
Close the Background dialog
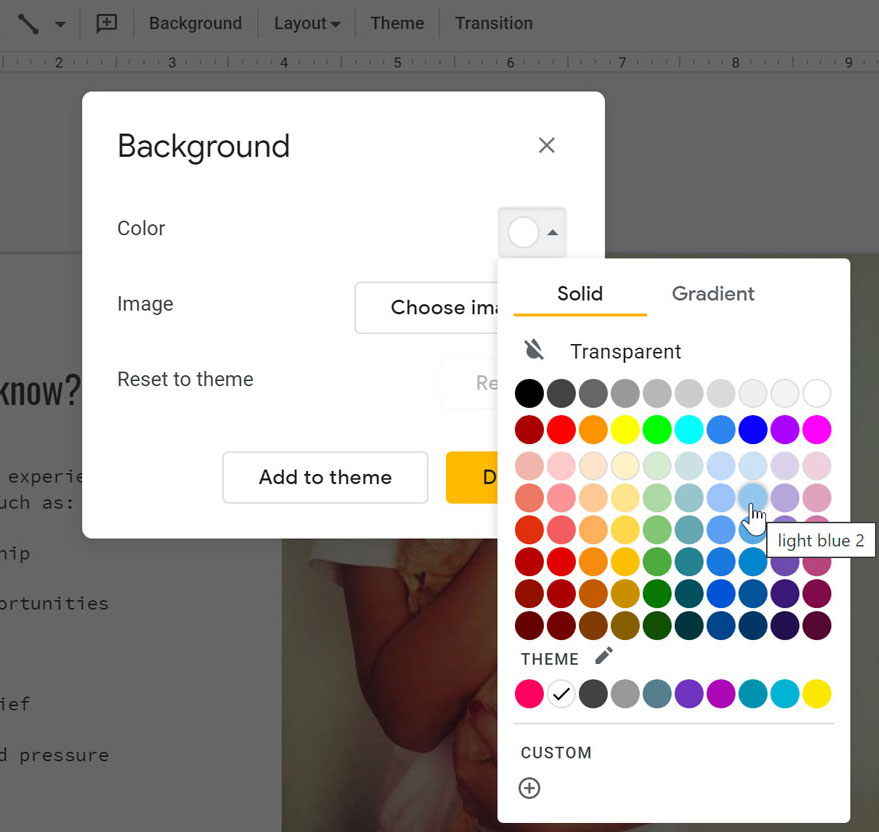(x=546, y=145)
